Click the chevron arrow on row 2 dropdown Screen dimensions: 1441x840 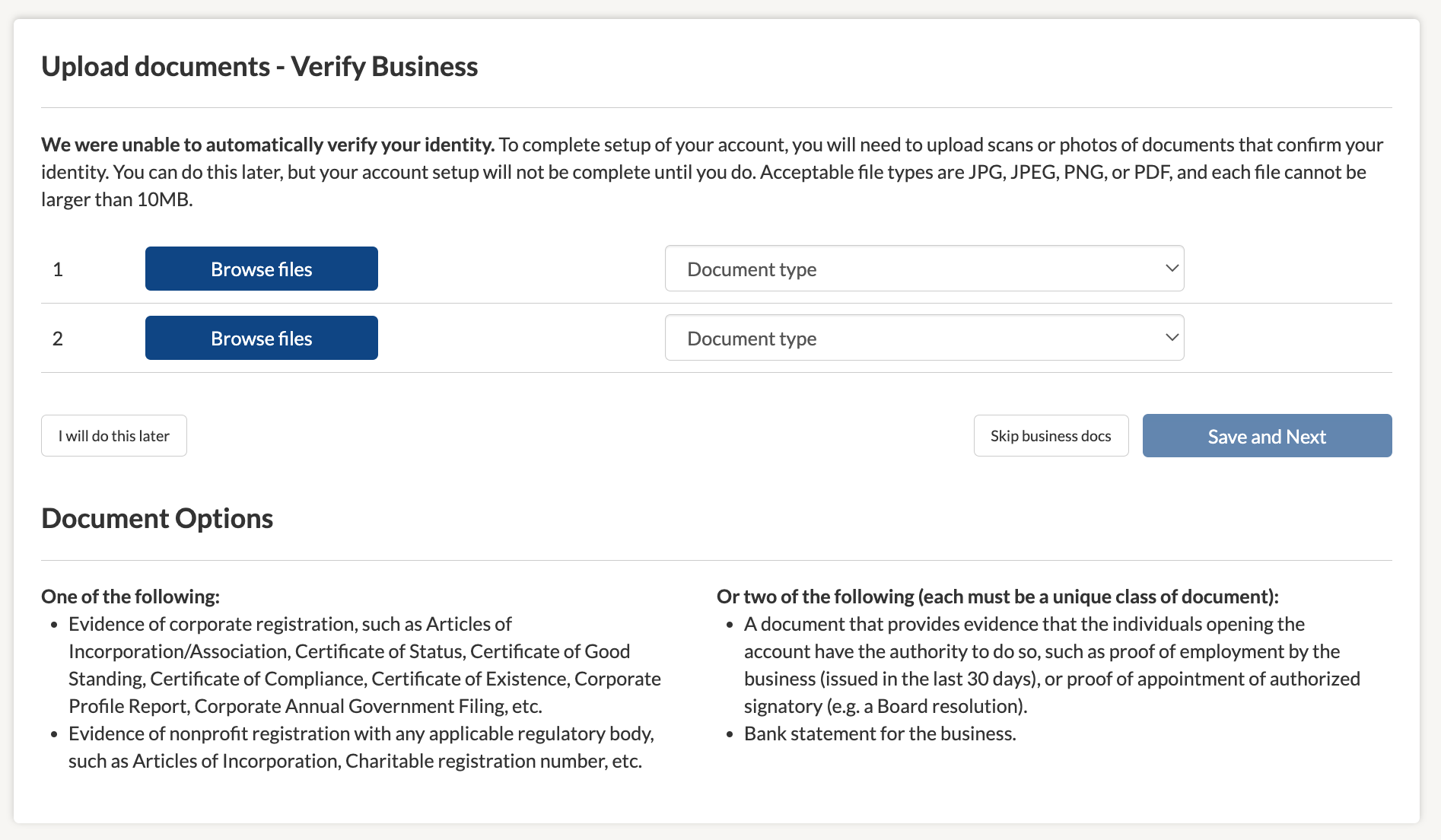[x=1172, y=338]
